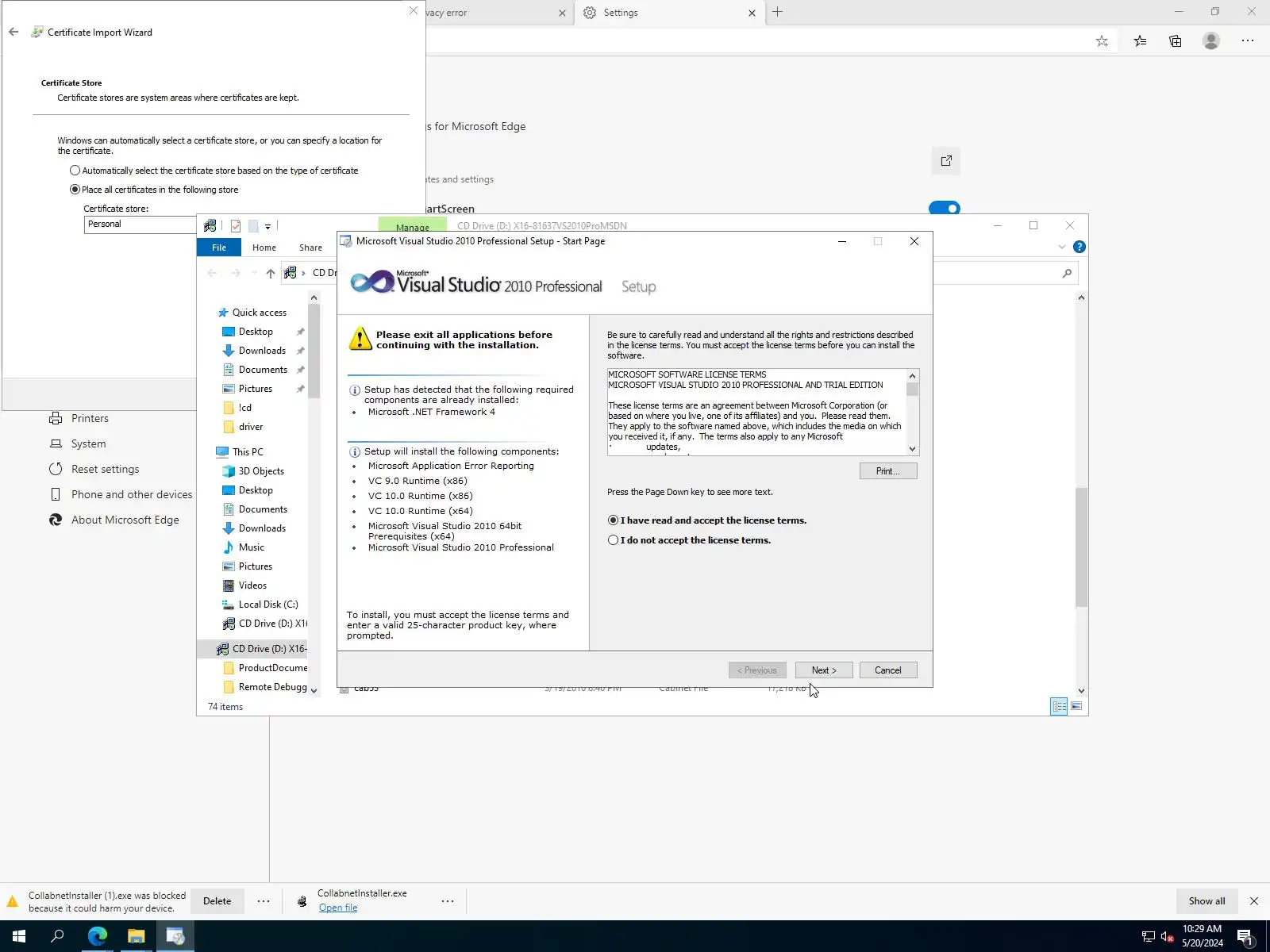Screen dimensions: 1270x952
Task: Select the Visual Studio setup taskbar icon
Action: pyautogui.click(x=175, y=936)
